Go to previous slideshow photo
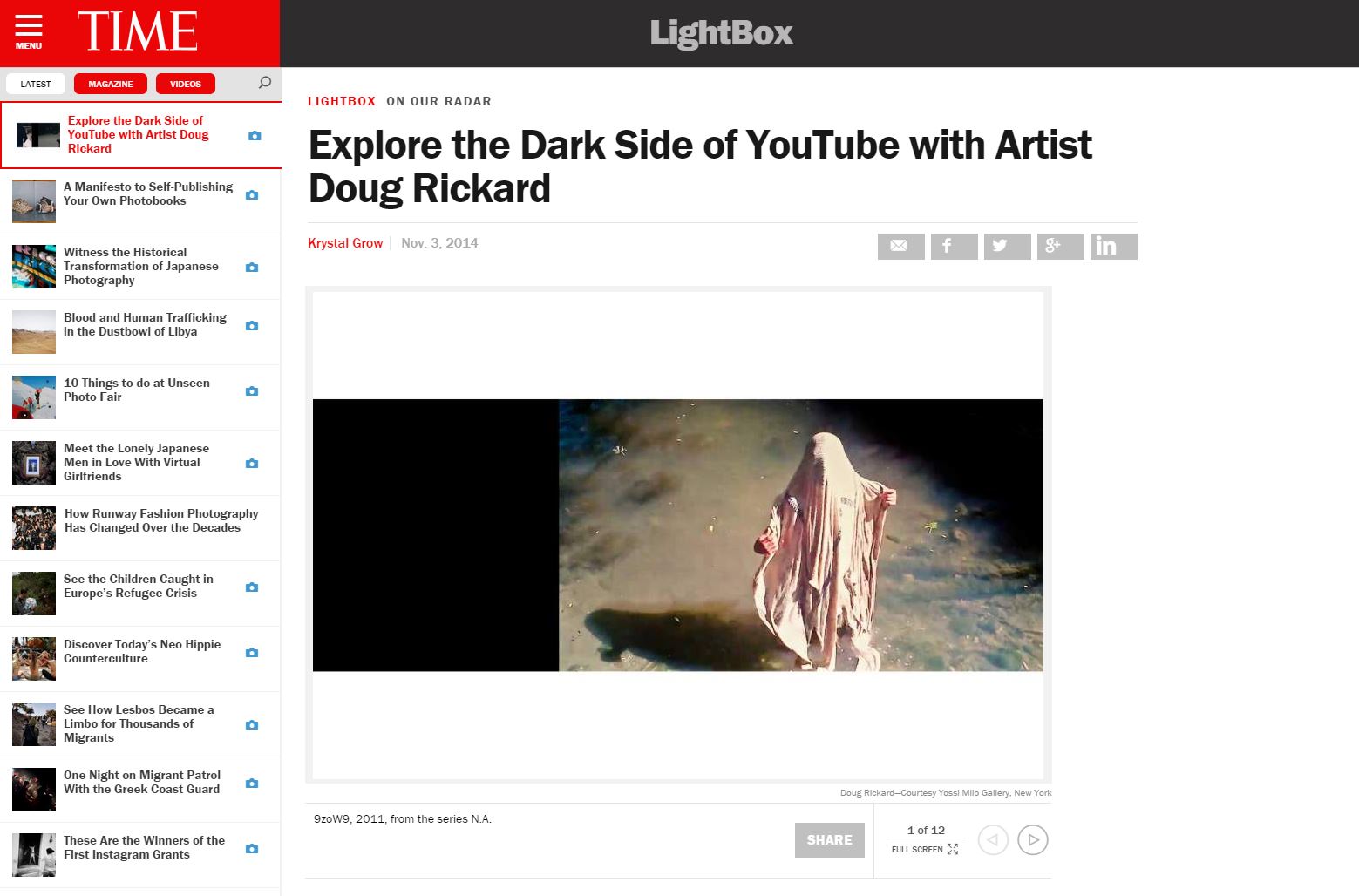The width and height of the screenshot is (1359, 896). (993, 840)
